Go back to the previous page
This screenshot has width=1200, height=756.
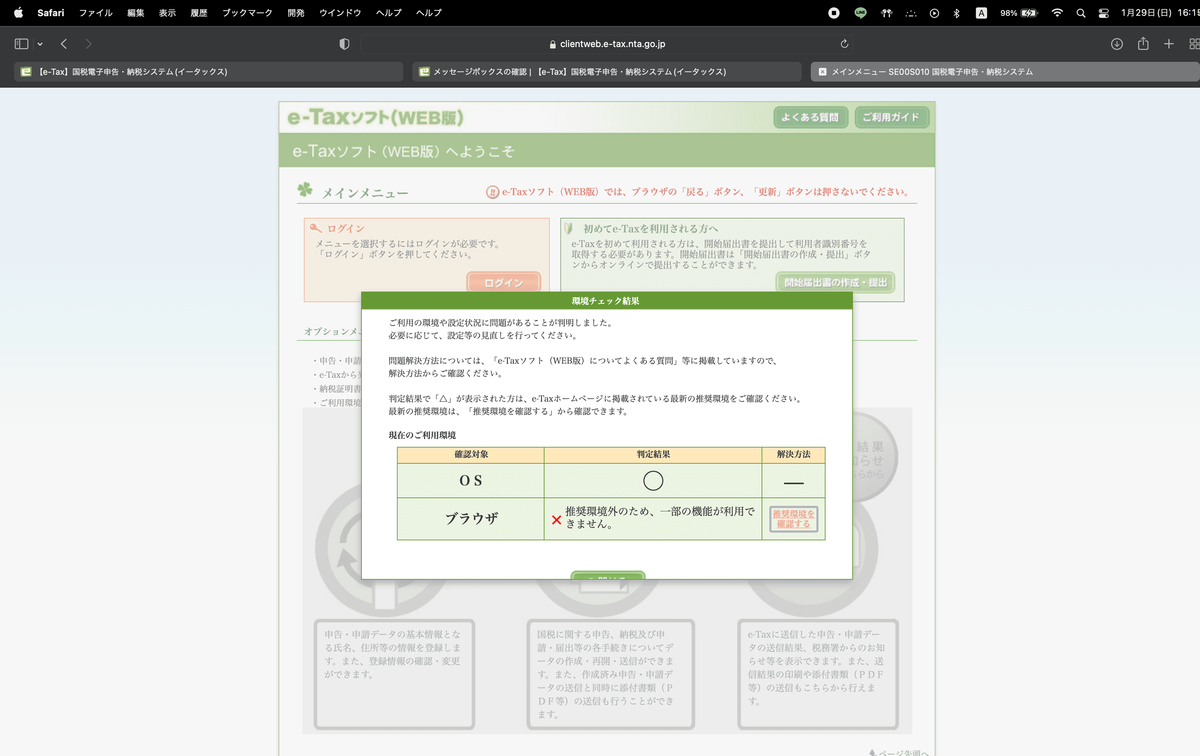point(64,44)
